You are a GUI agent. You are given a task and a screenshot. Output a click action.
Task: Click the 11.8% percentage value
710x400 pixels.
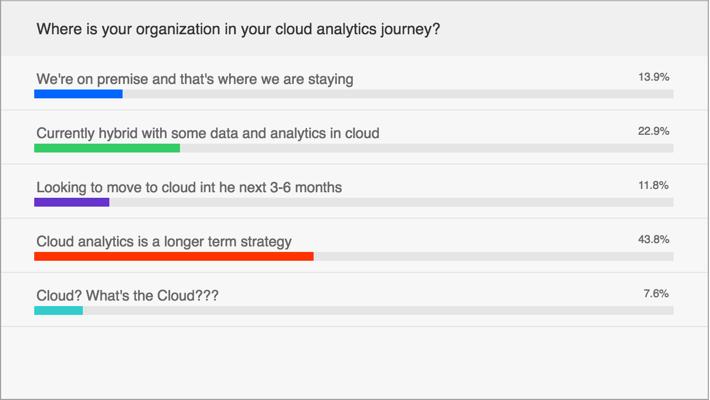[653, 185]
